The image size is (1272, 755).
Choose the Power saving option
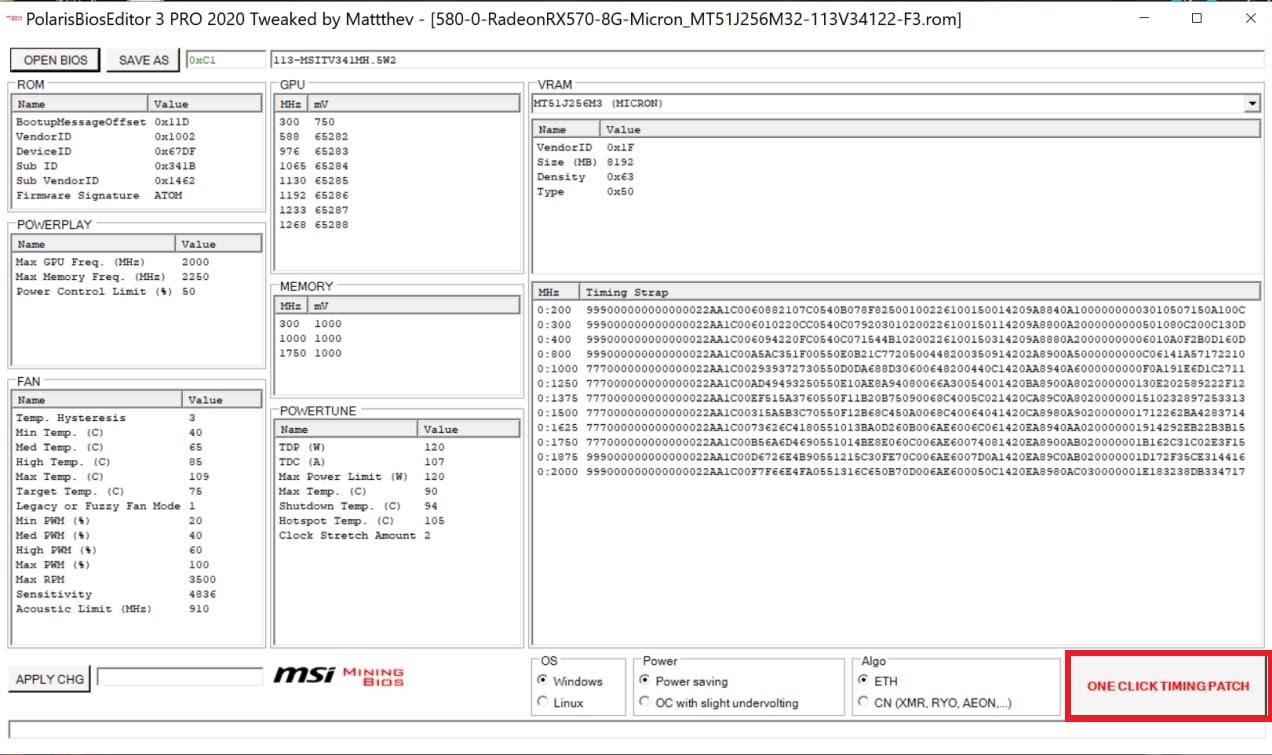[646, 681]
